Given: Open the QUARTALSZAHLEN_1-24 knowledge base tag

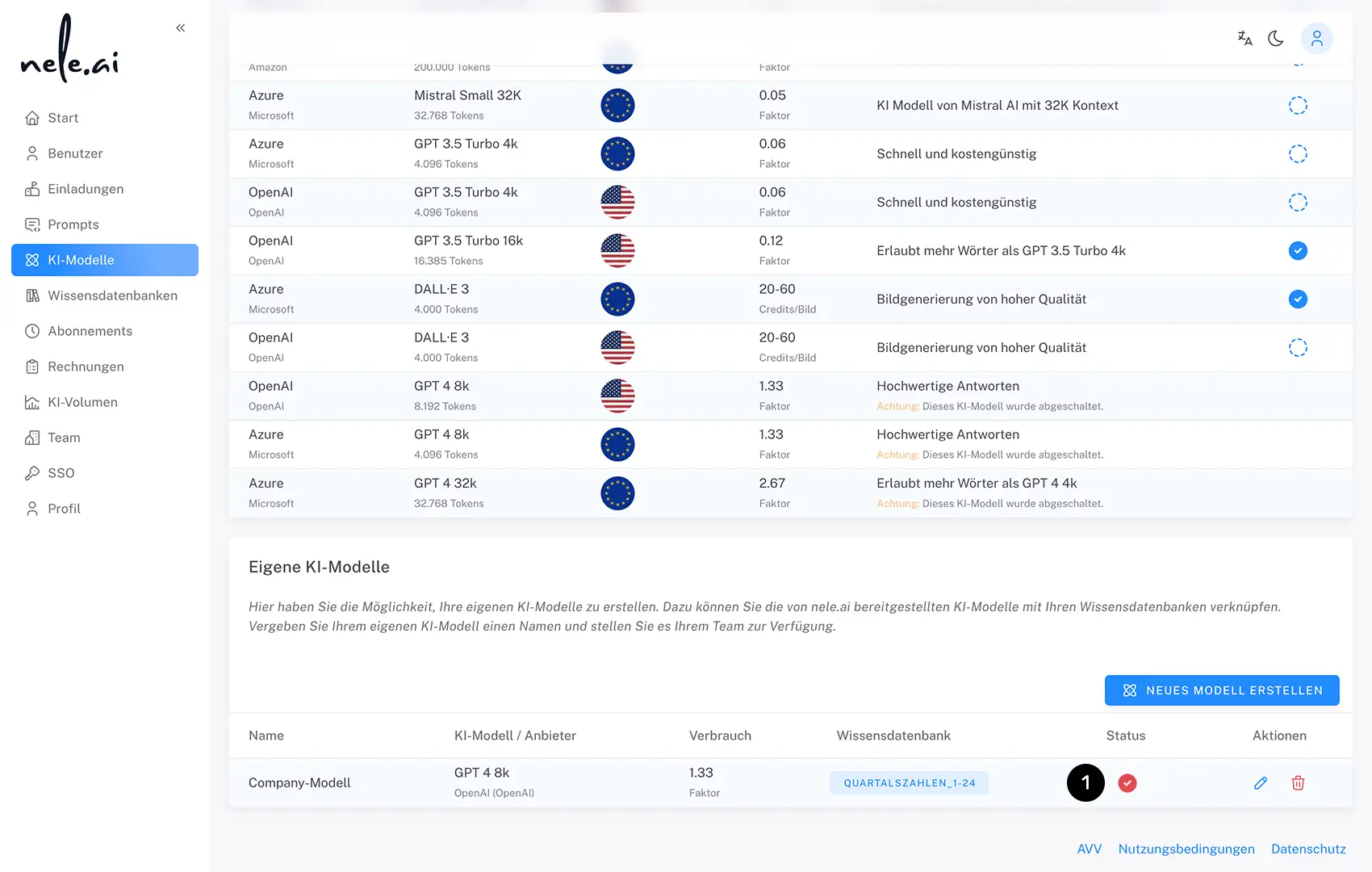Looking at the screenshot, I should 910,782.
